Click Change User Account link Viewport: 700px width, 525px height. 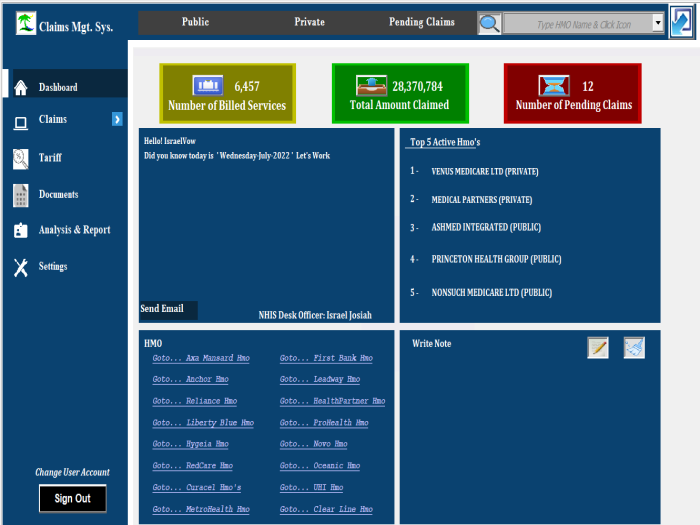point(72,472)
